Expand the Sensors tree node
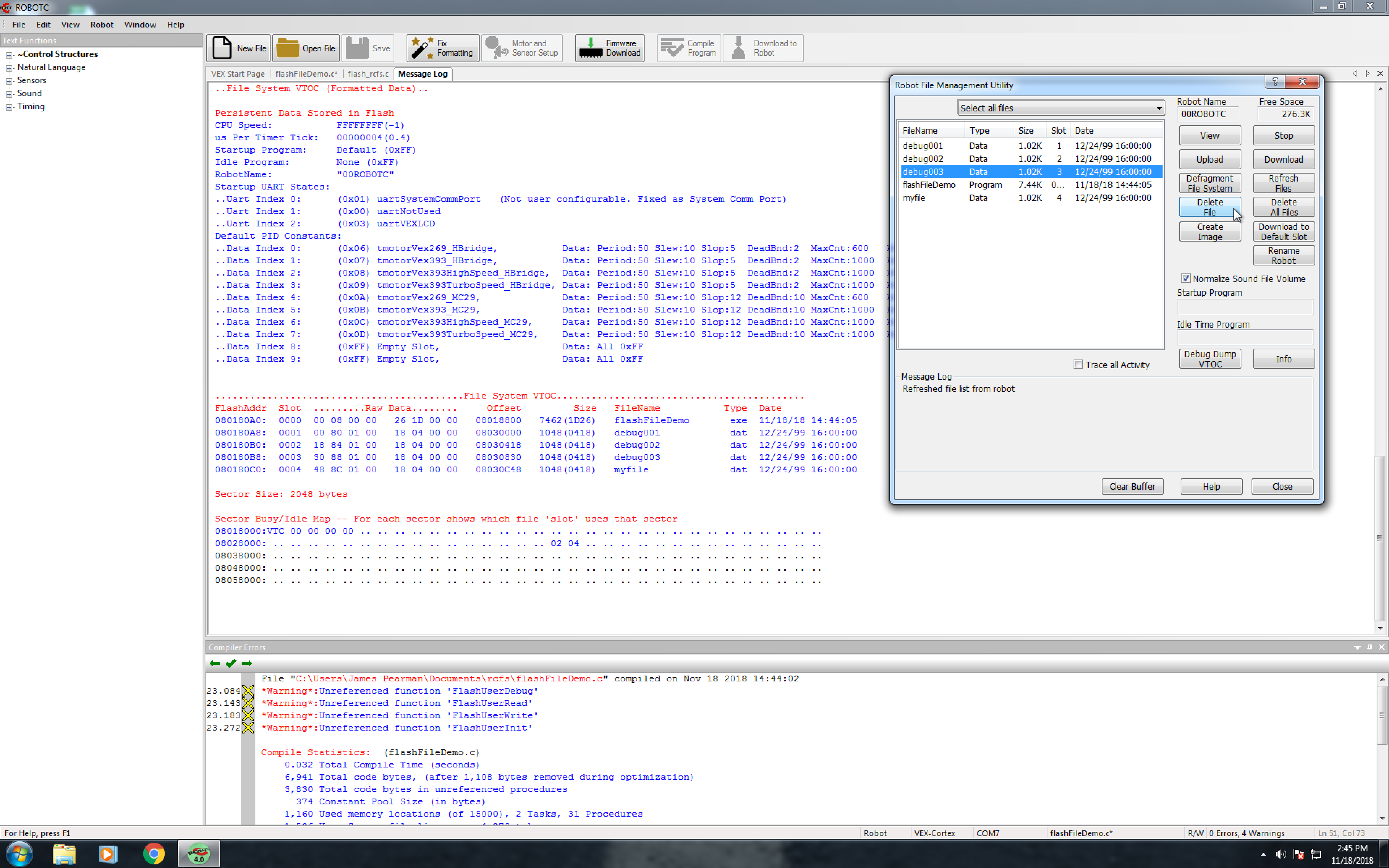Screen dimensions: 1389x868 click(9, 80)
